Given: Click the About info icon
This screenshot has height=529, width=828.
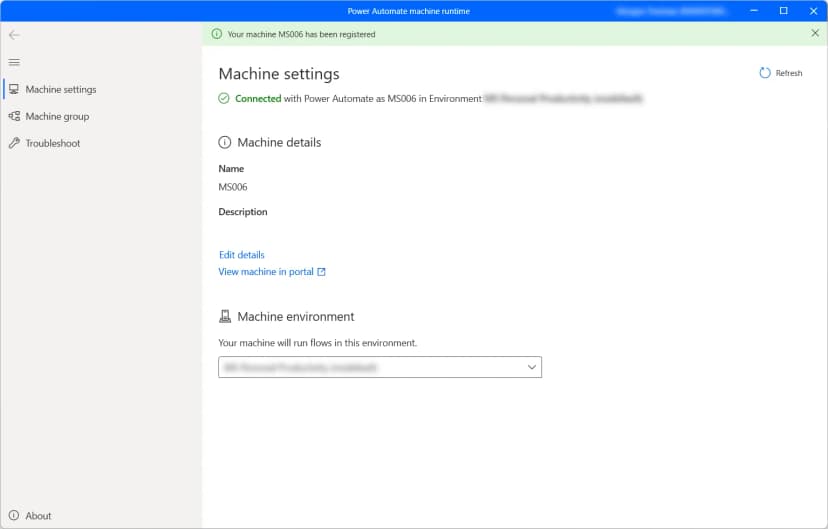Looking at the screenshot, I should point(14,516).
